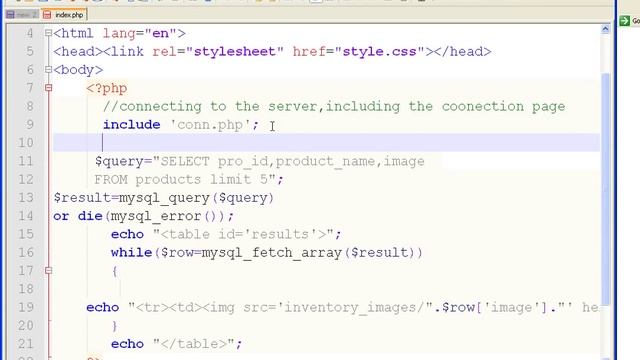Click line number 4 in the margin
Image resolution: width=640 pixels, height=360 pixels.
[x=29, y=33]
